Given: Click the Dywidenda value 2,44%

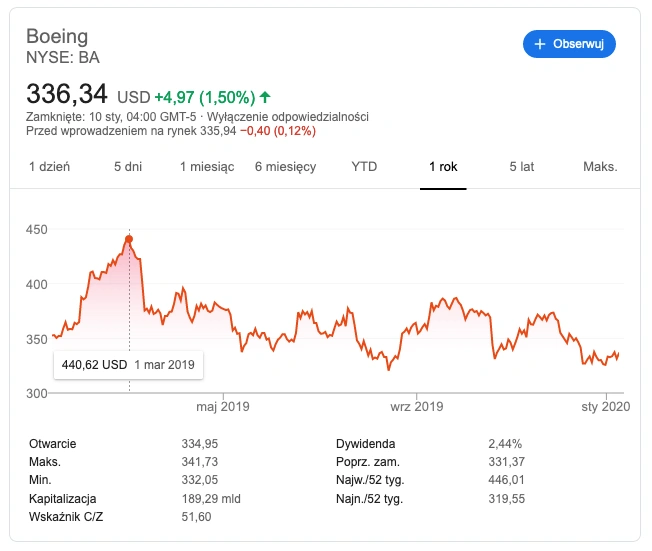Looking at the screenshot, I should (x=505, y=444).
